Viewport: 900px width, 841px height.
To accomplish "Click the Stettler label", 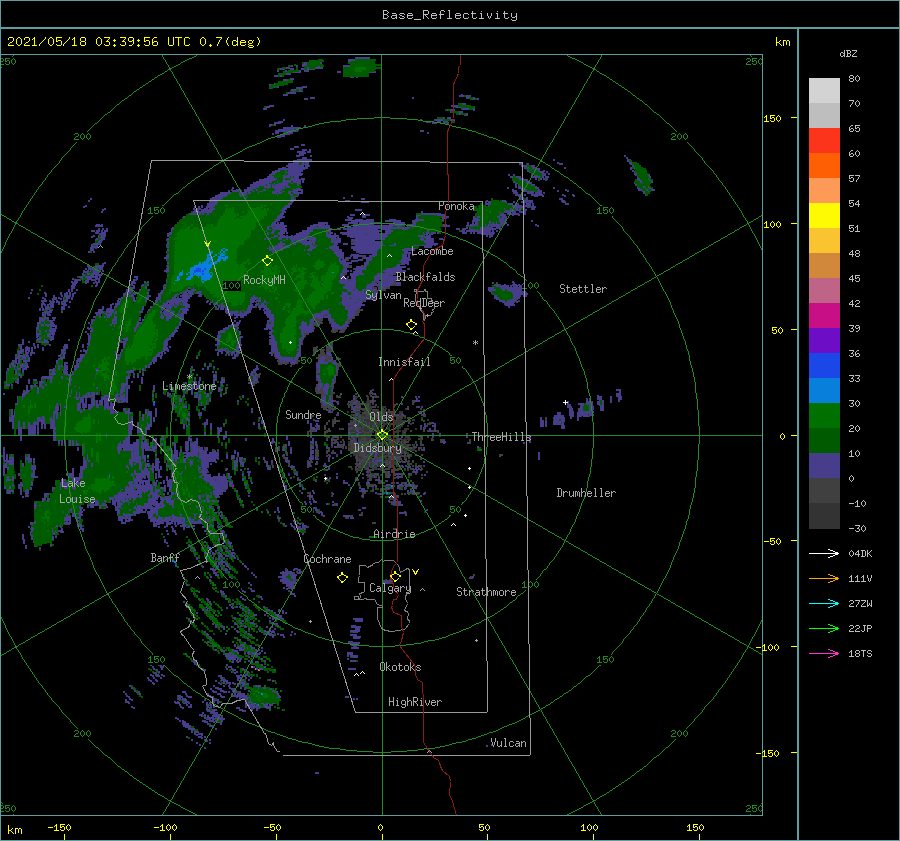I will click(583, 289).
